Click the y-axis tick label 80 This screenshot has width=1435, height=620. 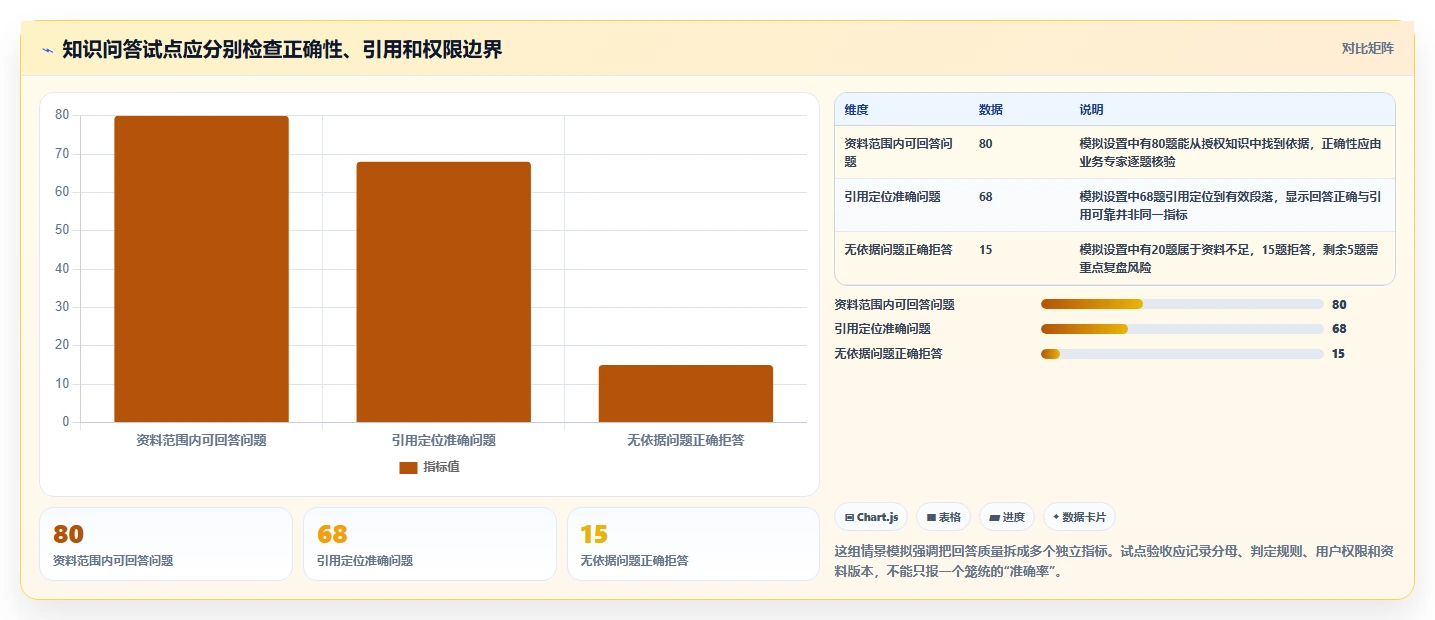[62, 115]
